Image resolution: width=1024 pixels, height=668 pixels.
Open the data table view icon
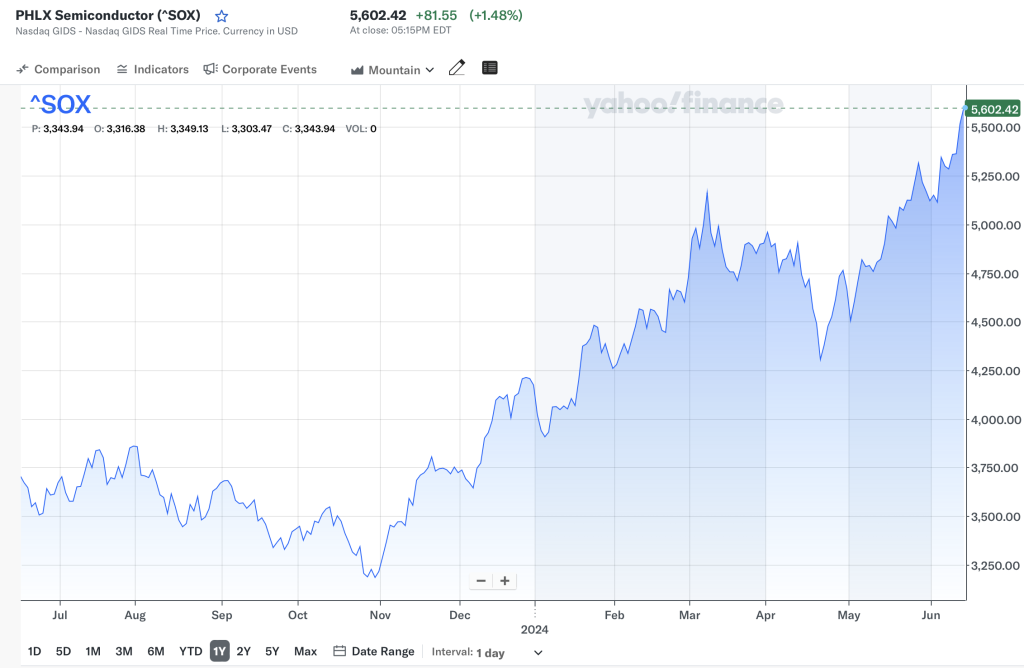(489, 67)
